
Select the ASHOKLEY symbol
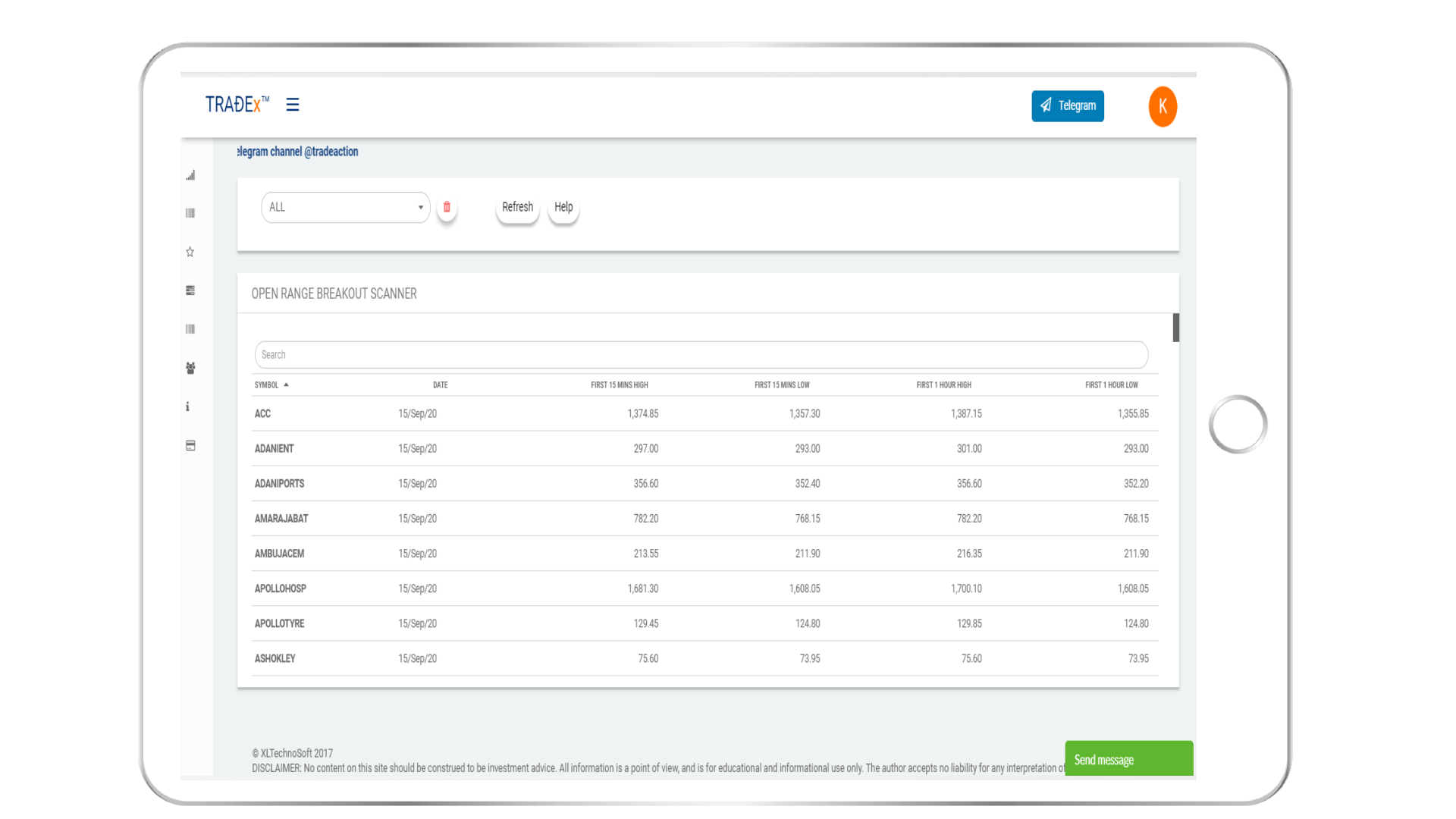(275, 658)
